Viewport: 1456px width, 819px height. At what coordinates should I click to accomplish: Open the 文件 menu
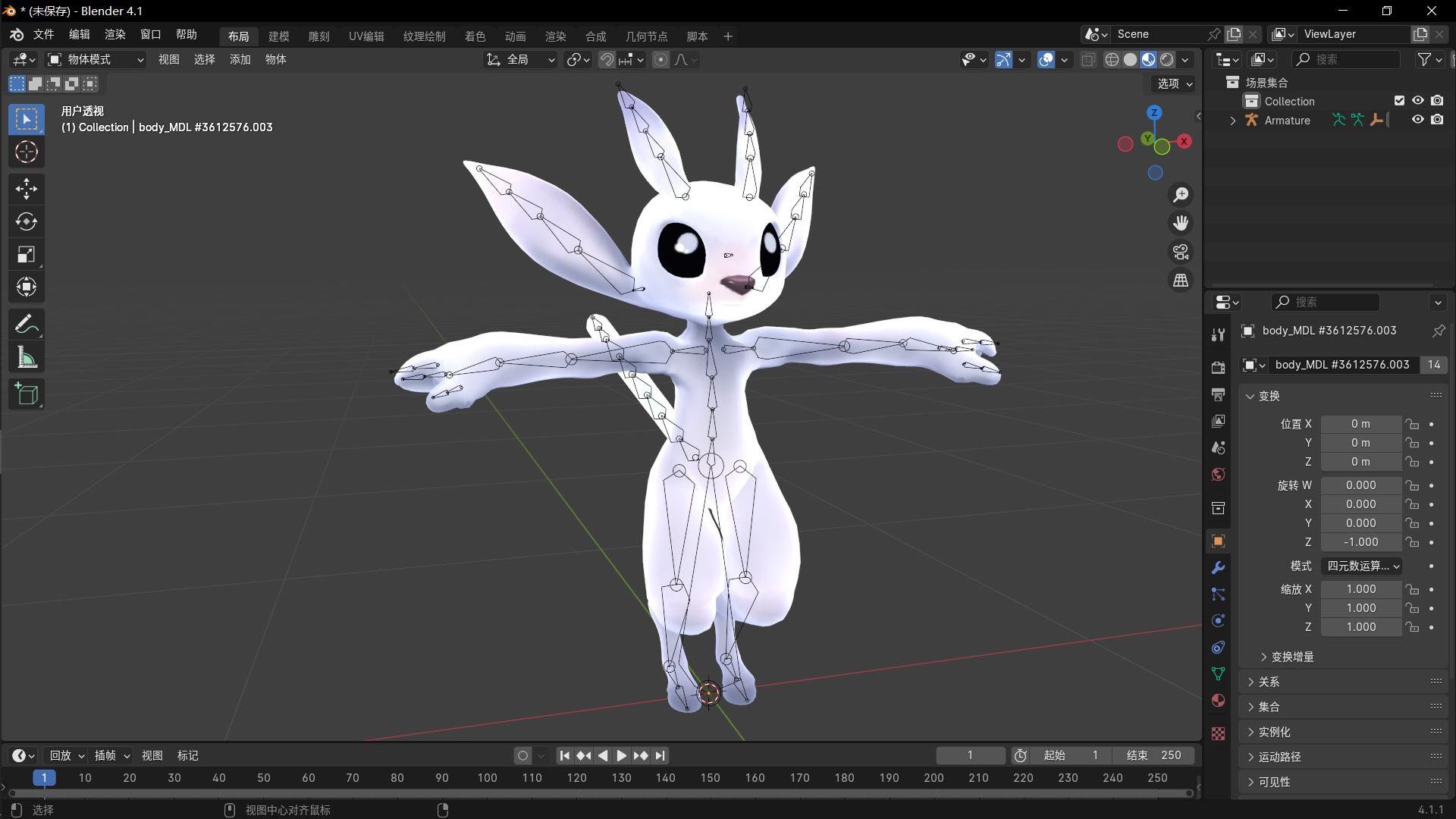pyautogui.click(x=43, y=35)
